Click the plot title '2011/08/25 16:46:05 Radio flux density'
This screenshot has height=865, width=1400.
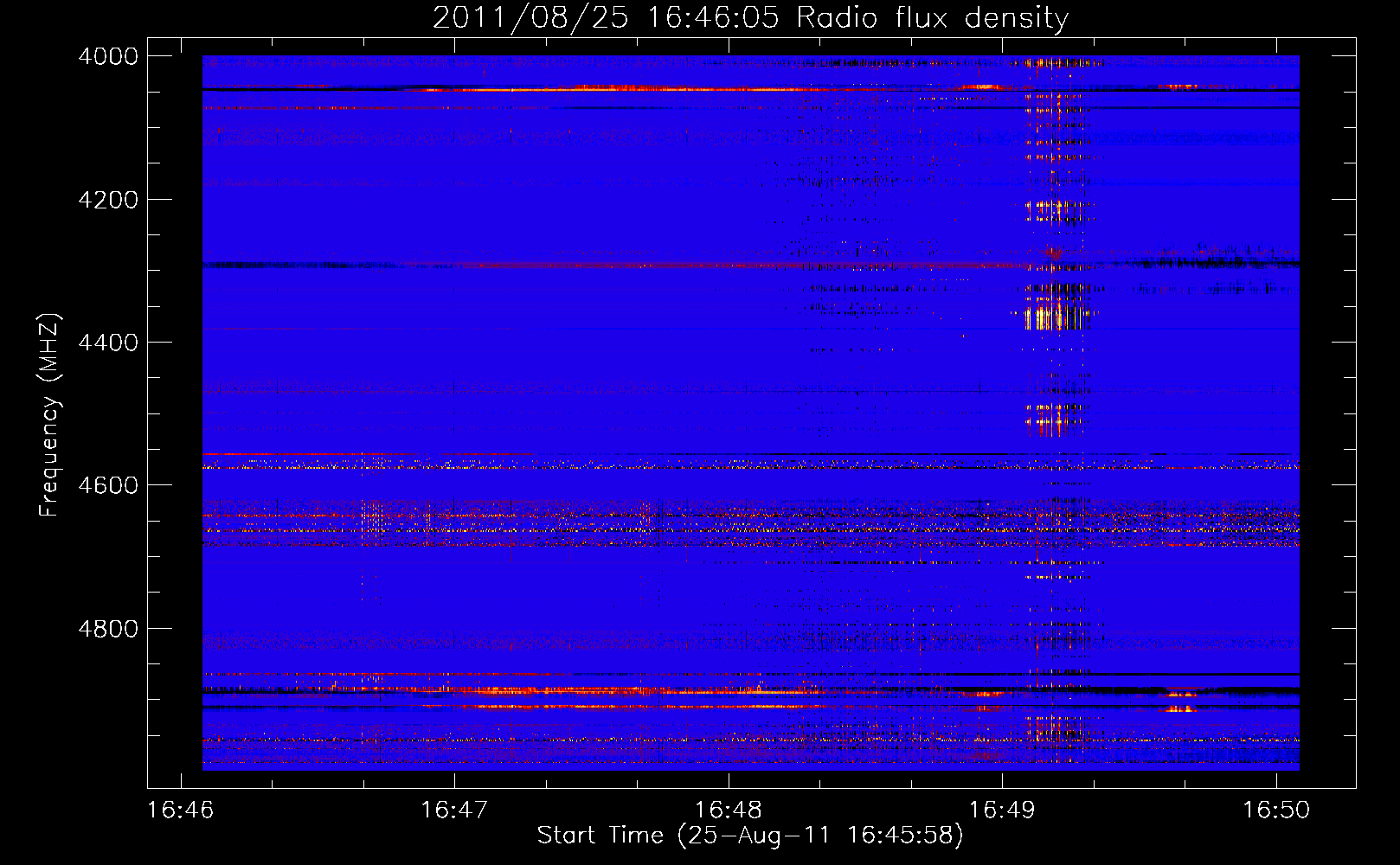pyautogui.click(x=750, y=17)
